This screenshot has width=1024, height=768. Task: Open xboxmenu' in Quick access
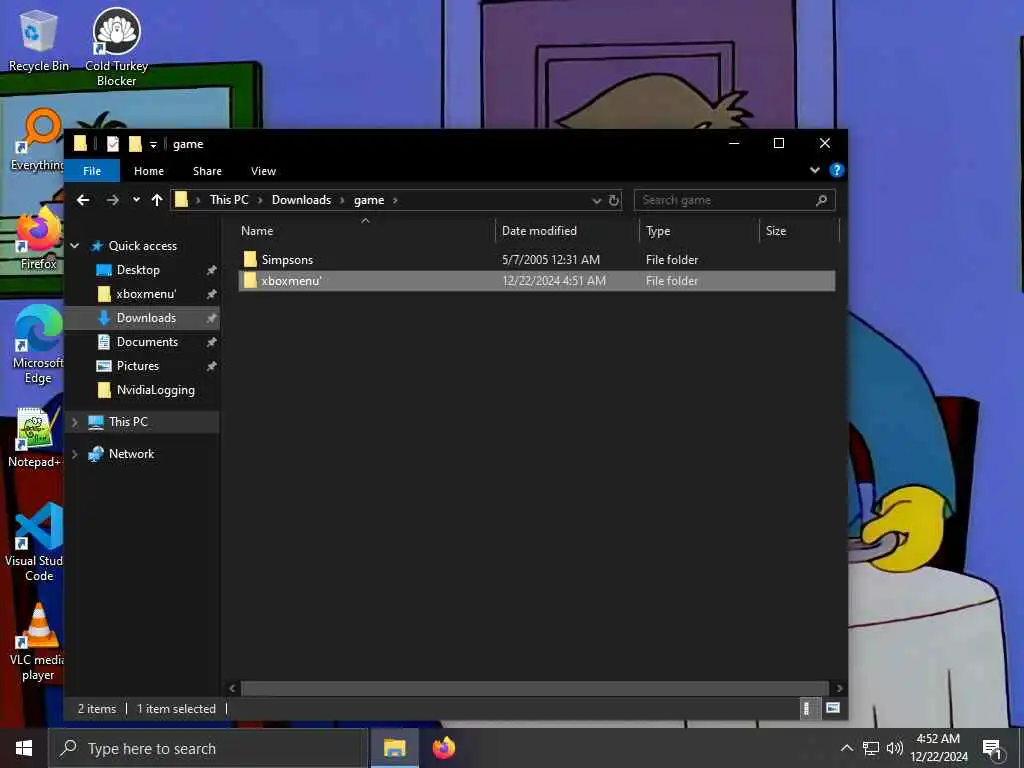click(x=146, y=294)
